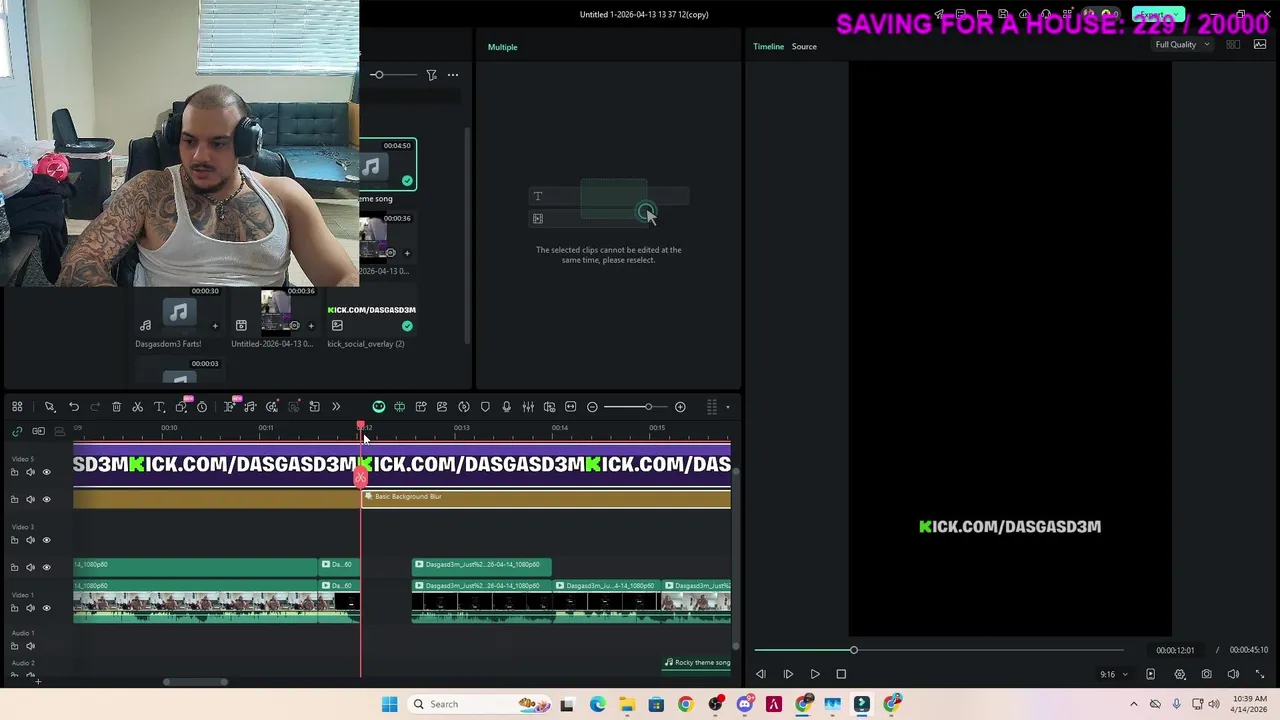
Task: Open the audio mixer icon
Action: tap(528, 407)
